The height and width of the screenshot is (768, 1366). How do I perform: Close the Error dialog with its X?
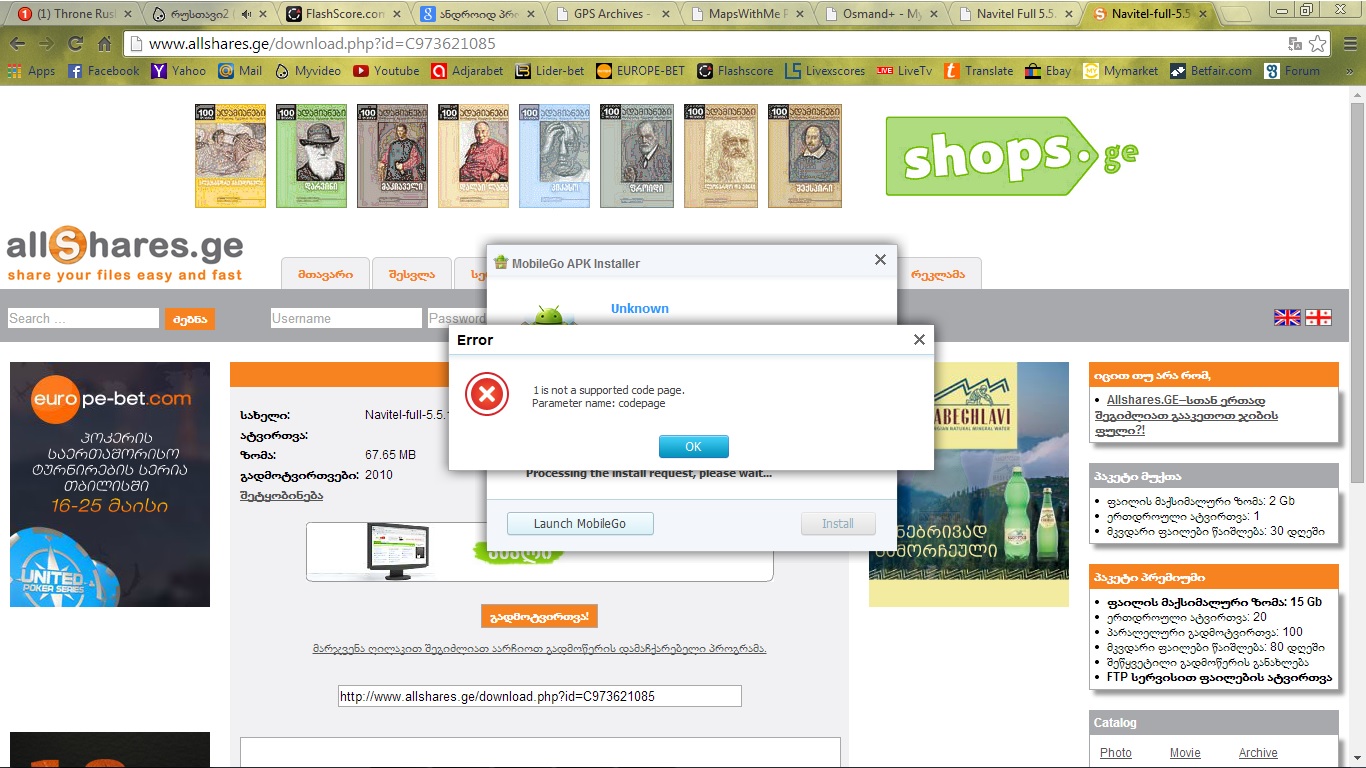click(x=919, y=340)
